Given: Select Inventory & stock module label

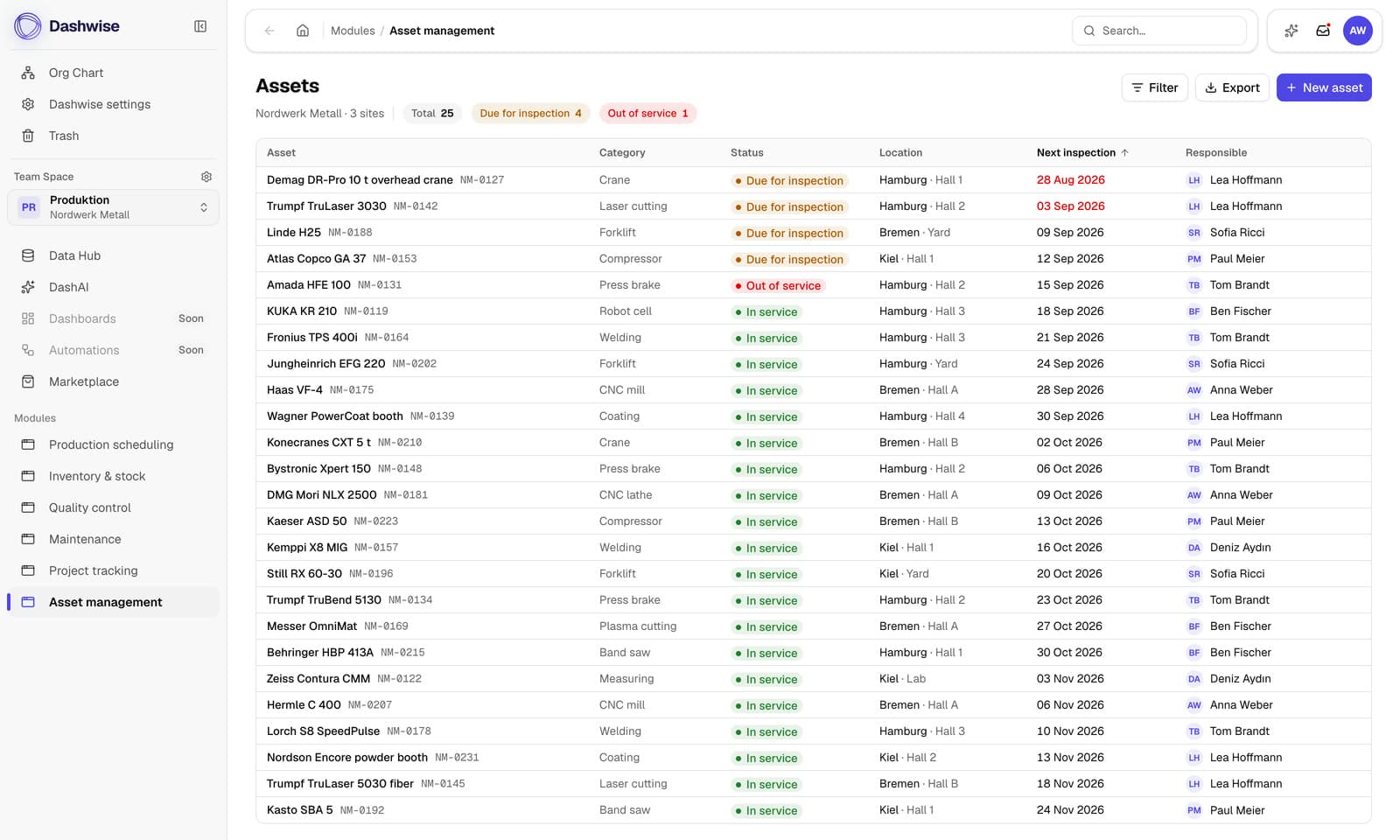Looking at the screenshot, I should (97, 476).
